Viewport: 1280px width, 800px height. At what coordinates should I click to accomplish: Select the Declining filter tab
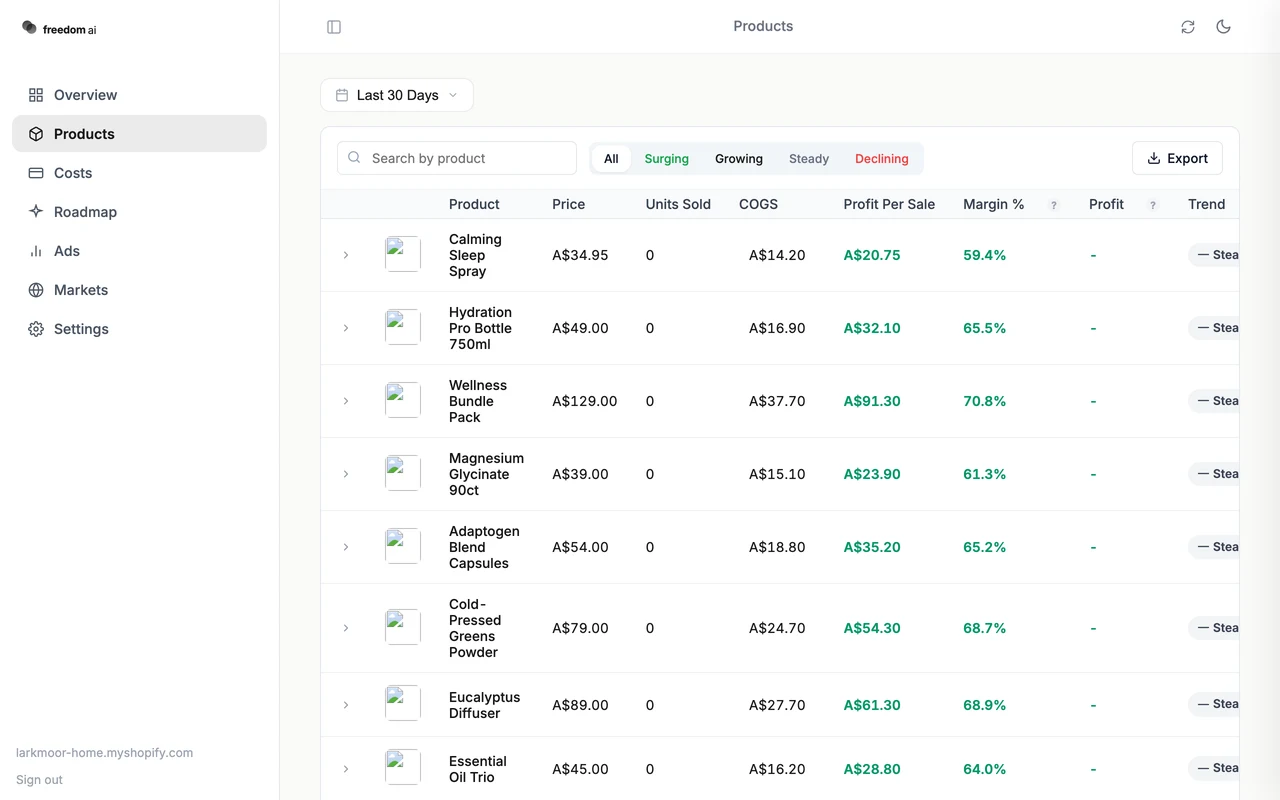[x=882, y=158]
